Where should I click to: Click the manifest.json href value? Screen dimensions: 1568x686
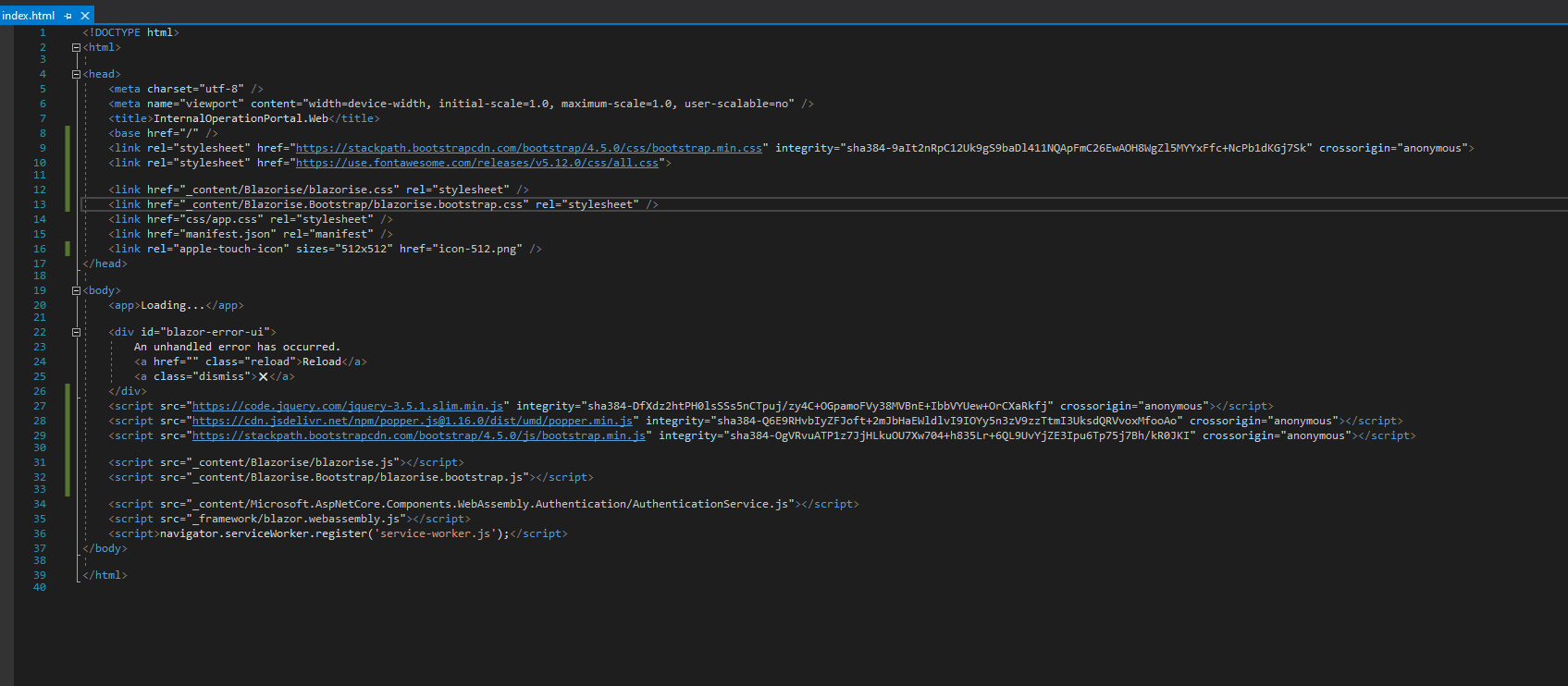(x=228, y=234)
